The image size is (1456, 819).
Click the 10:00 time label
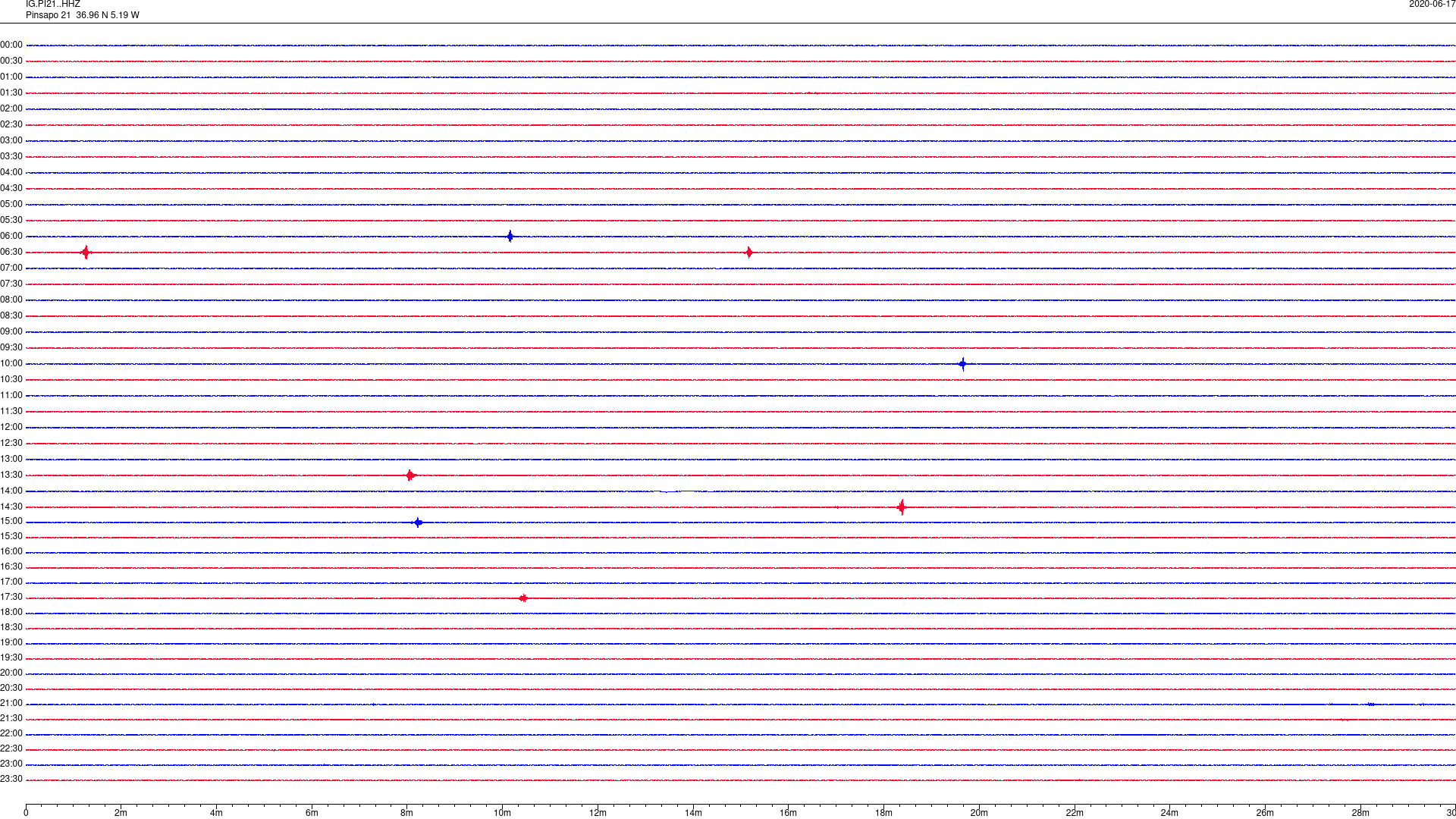click(11, 363)
